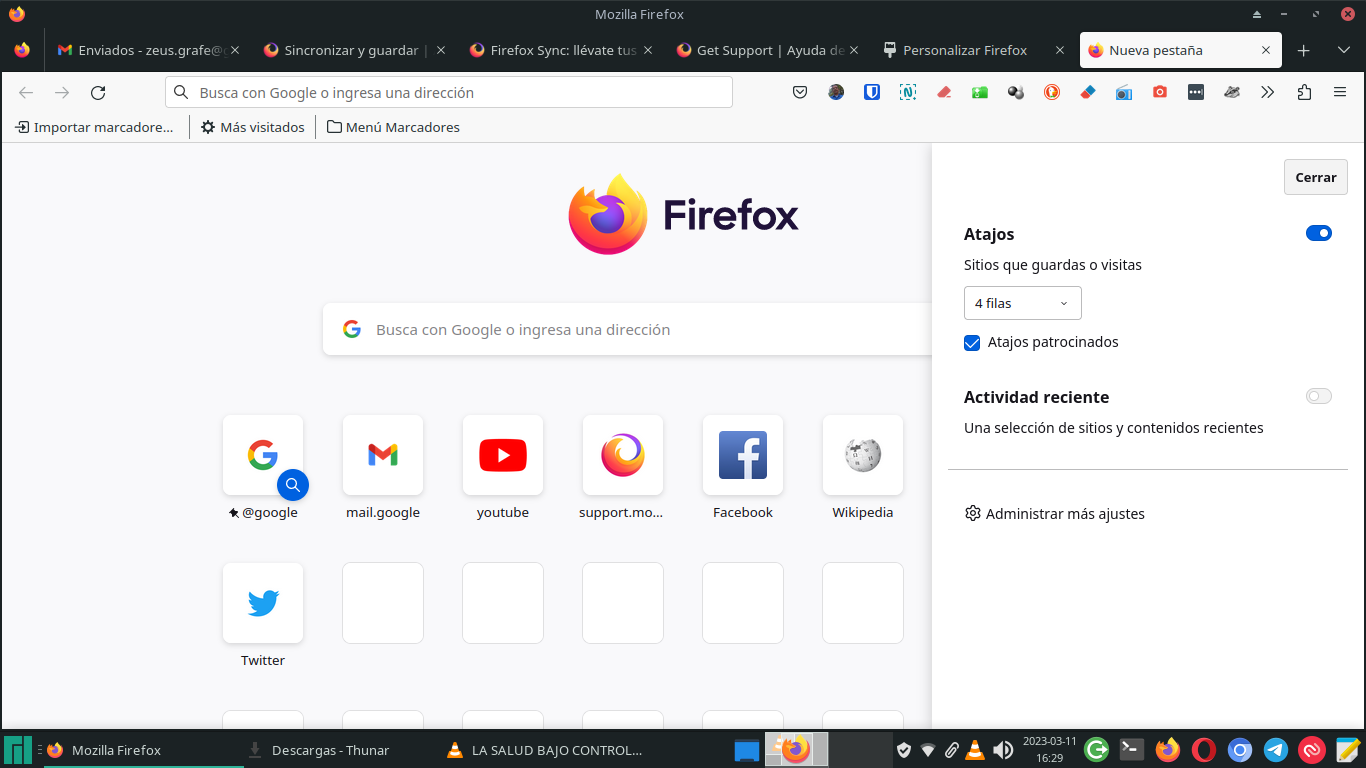The width and height of the screenshot is (1366, 768).
Task: Close the Personalizar Firefox tab
Action: [1060, 50]
